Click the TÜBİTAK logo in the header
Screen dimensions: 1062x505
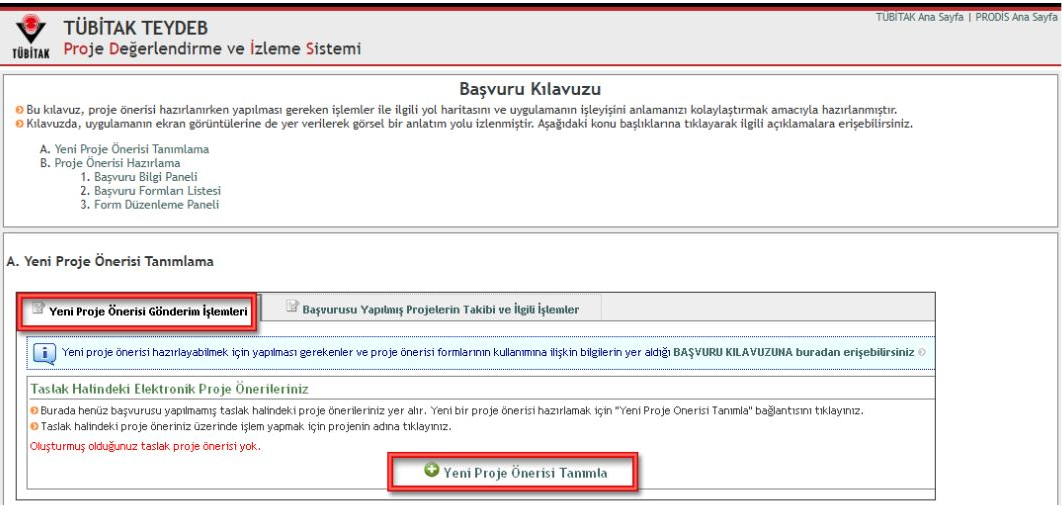[x=30, y=37]
